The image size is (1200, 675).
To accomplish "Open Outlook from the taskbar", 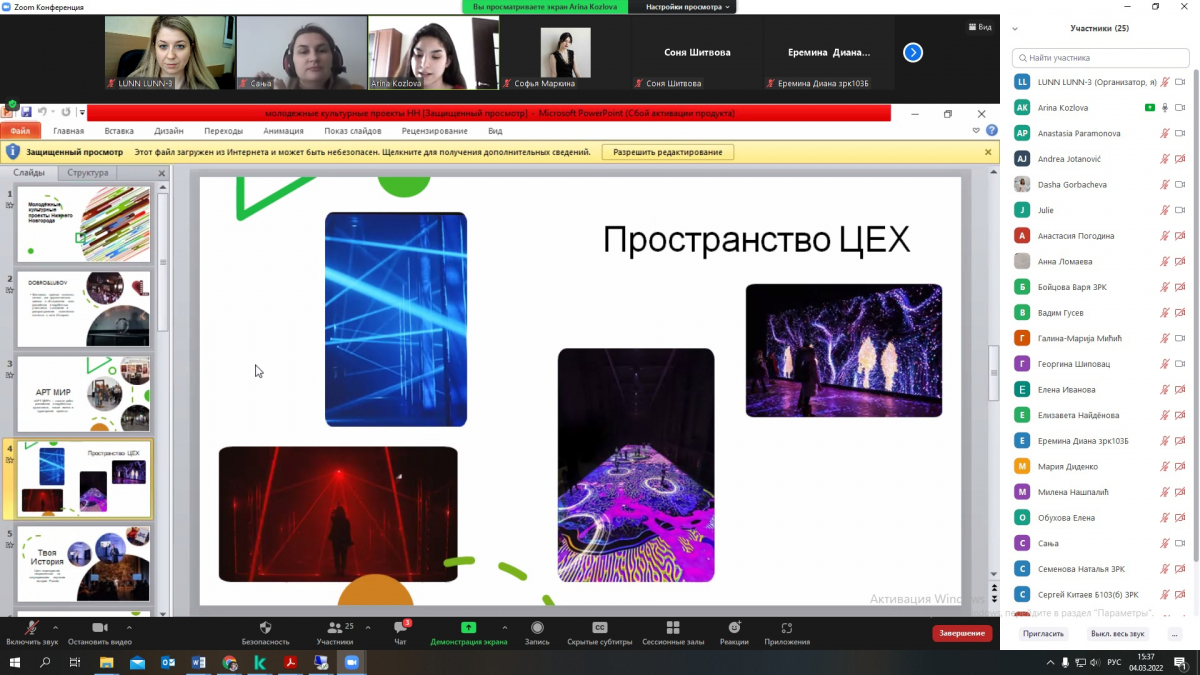I will 168,662.
